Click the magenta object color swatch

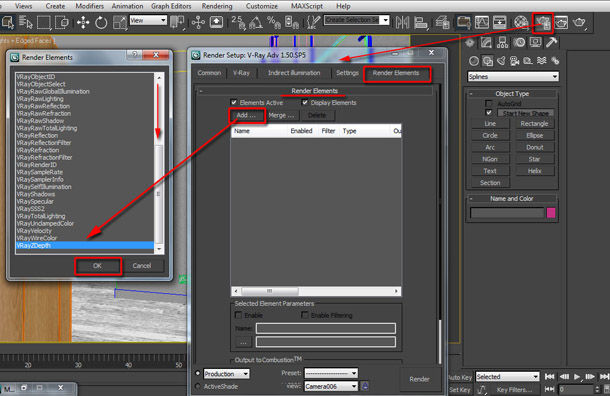point(551,213)
